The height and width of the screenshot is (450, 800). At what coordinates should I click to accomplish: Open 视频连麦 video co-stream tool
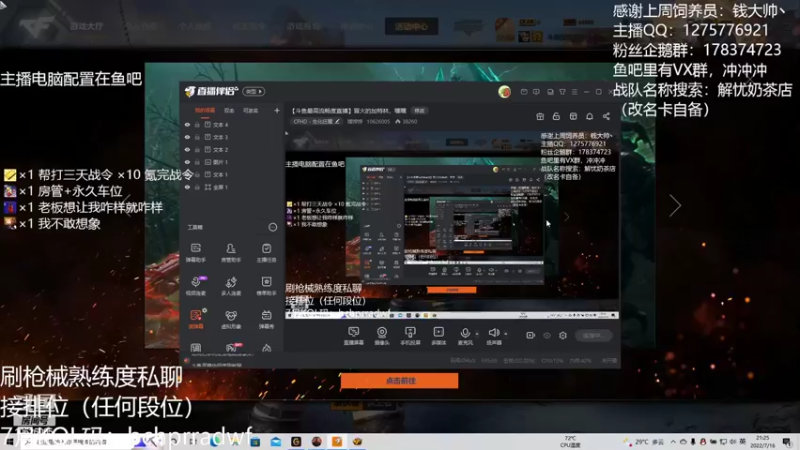click(195, 286)
